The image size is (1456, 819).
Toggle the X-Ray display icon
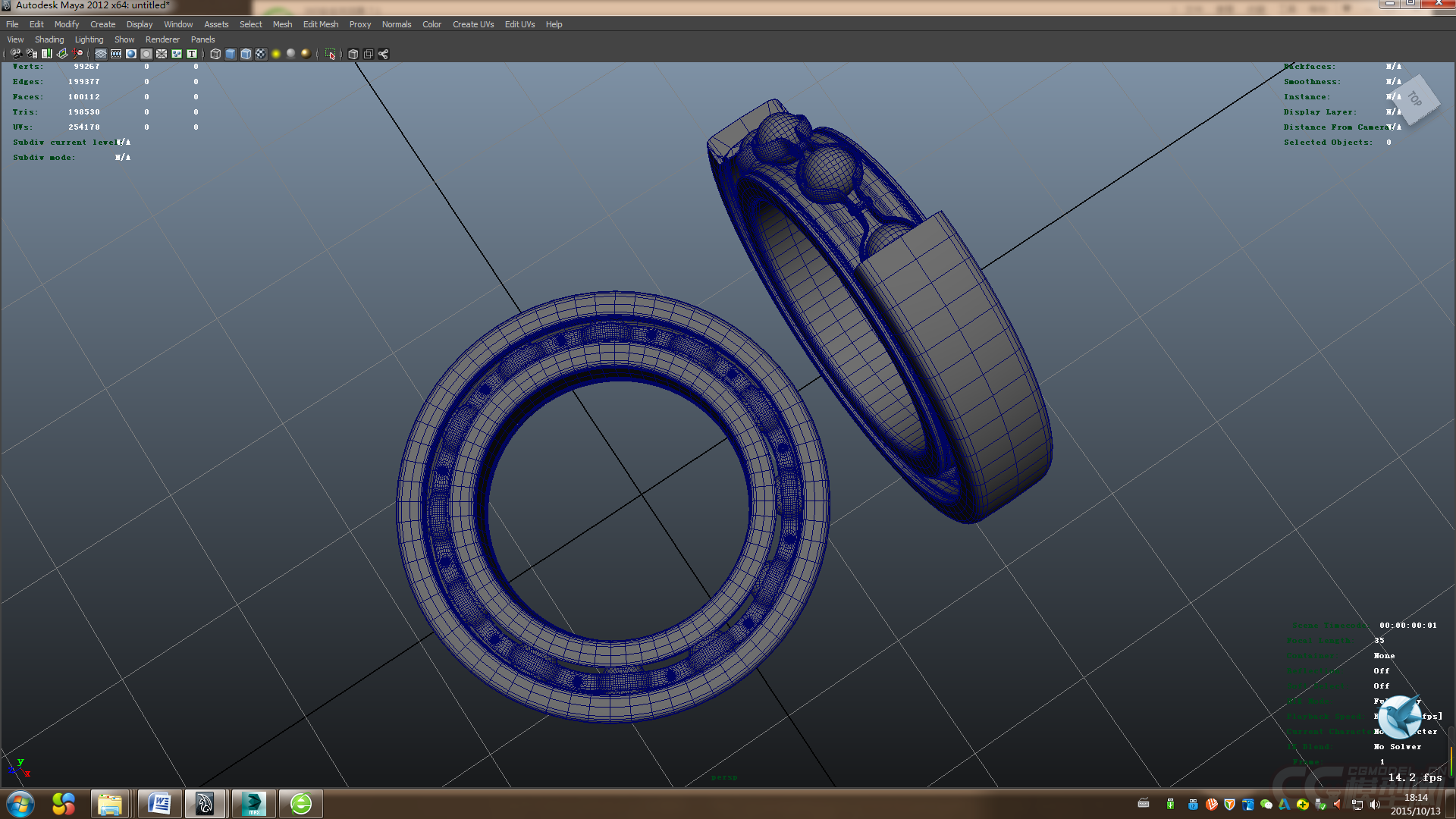click(x=353, y=54)
